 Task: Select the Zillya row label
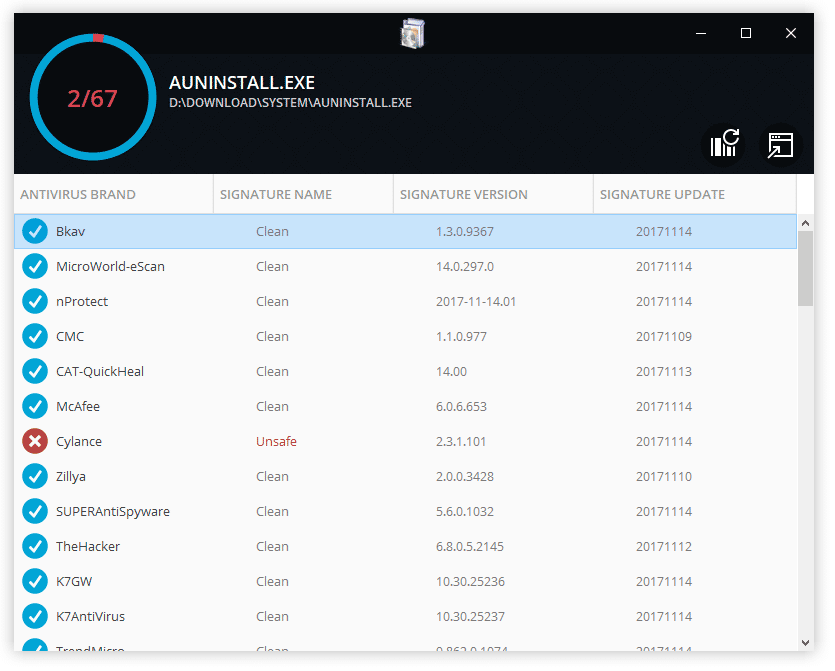[71, 477]
